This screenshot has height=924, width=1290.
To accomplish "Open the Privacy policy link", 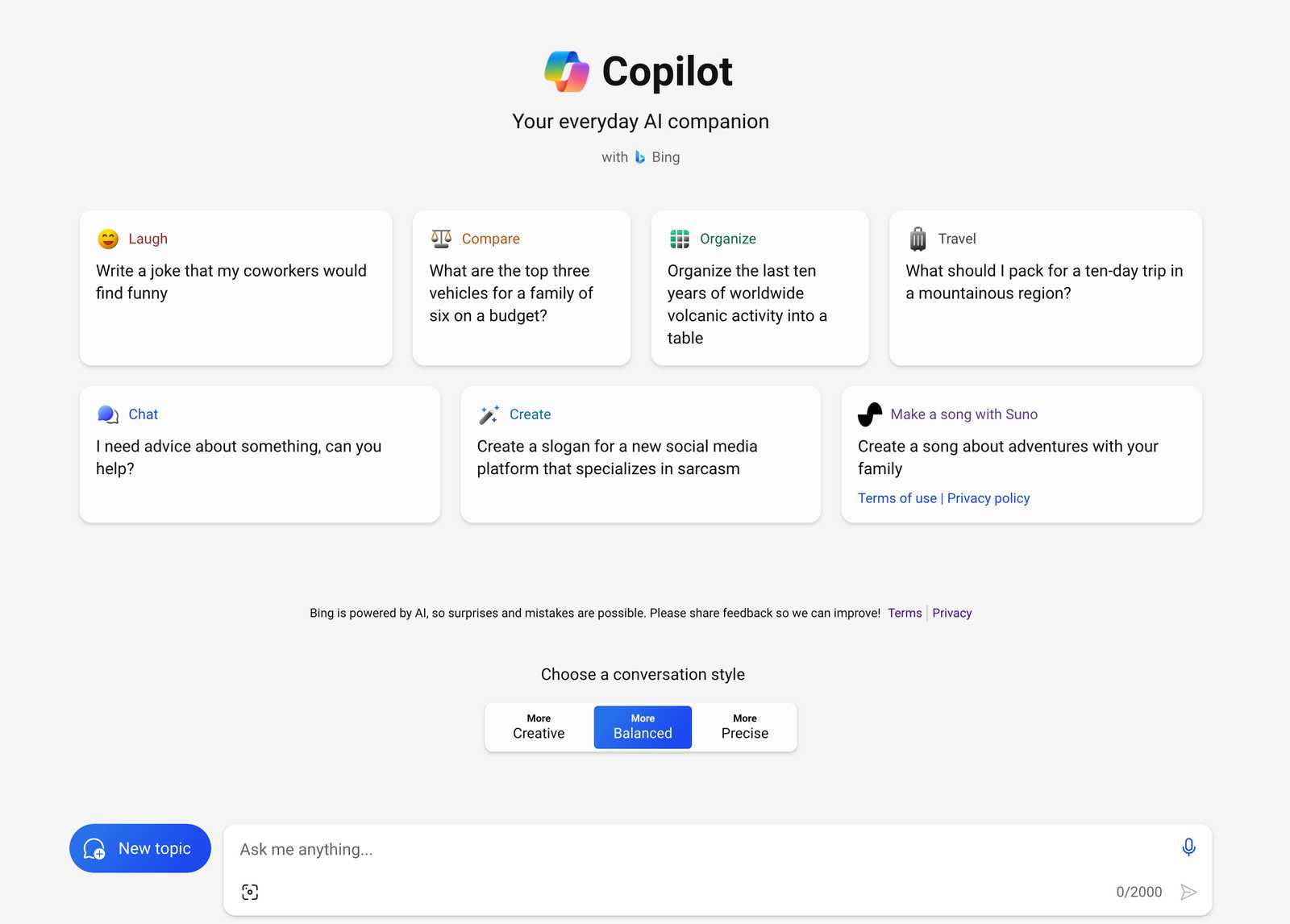I will pos(988,498).
